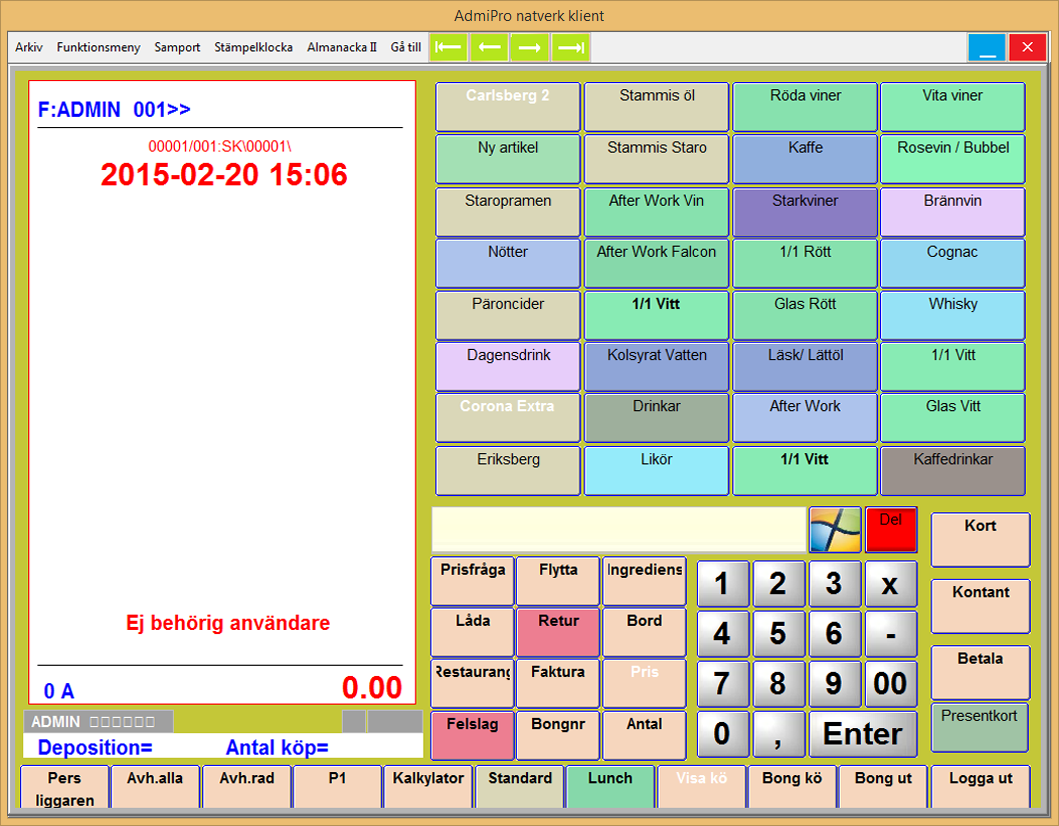This screenshot has height=826, width=1059.
Task: Choose Kontant payment button
Action: (980, 606)
